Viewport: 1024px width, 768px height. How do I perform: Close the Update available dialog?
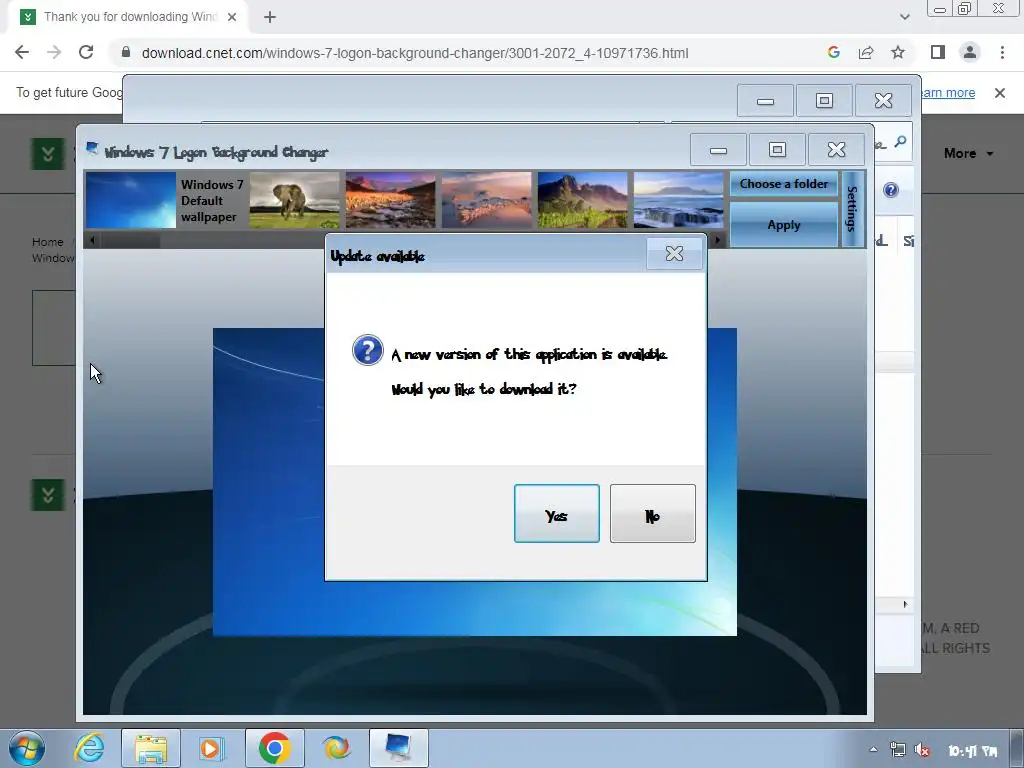(674, 253)
